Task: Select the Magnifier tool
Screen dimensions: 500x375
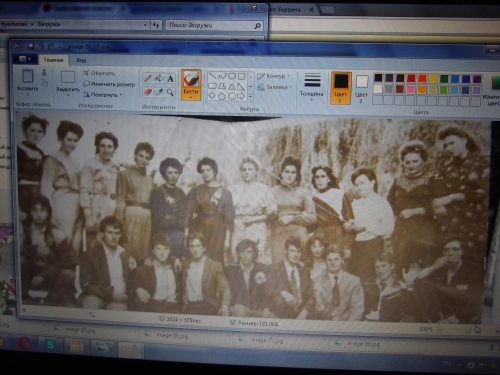Action: (170, 92)
